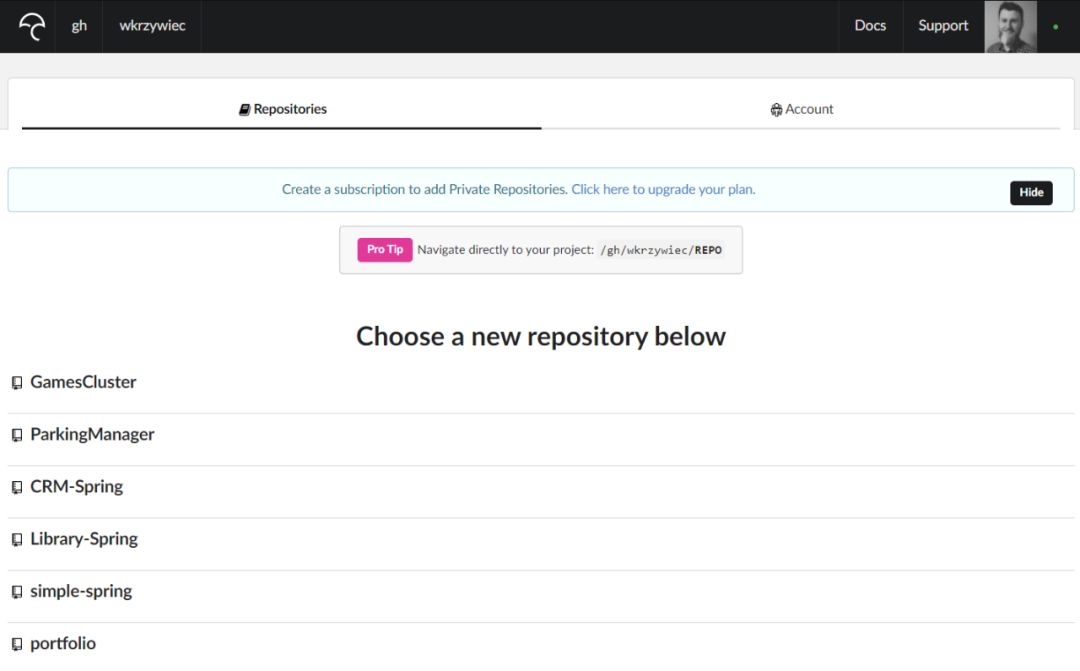Viewport: 1080px width, 671px height.
Task: Click the repo icon beside GamesCluster
Action: (x=17, y=383)
